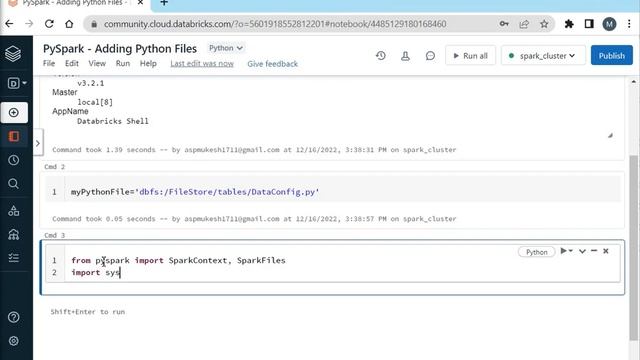Open the View menu
The image size is (640, 360).
click(97, 64)
